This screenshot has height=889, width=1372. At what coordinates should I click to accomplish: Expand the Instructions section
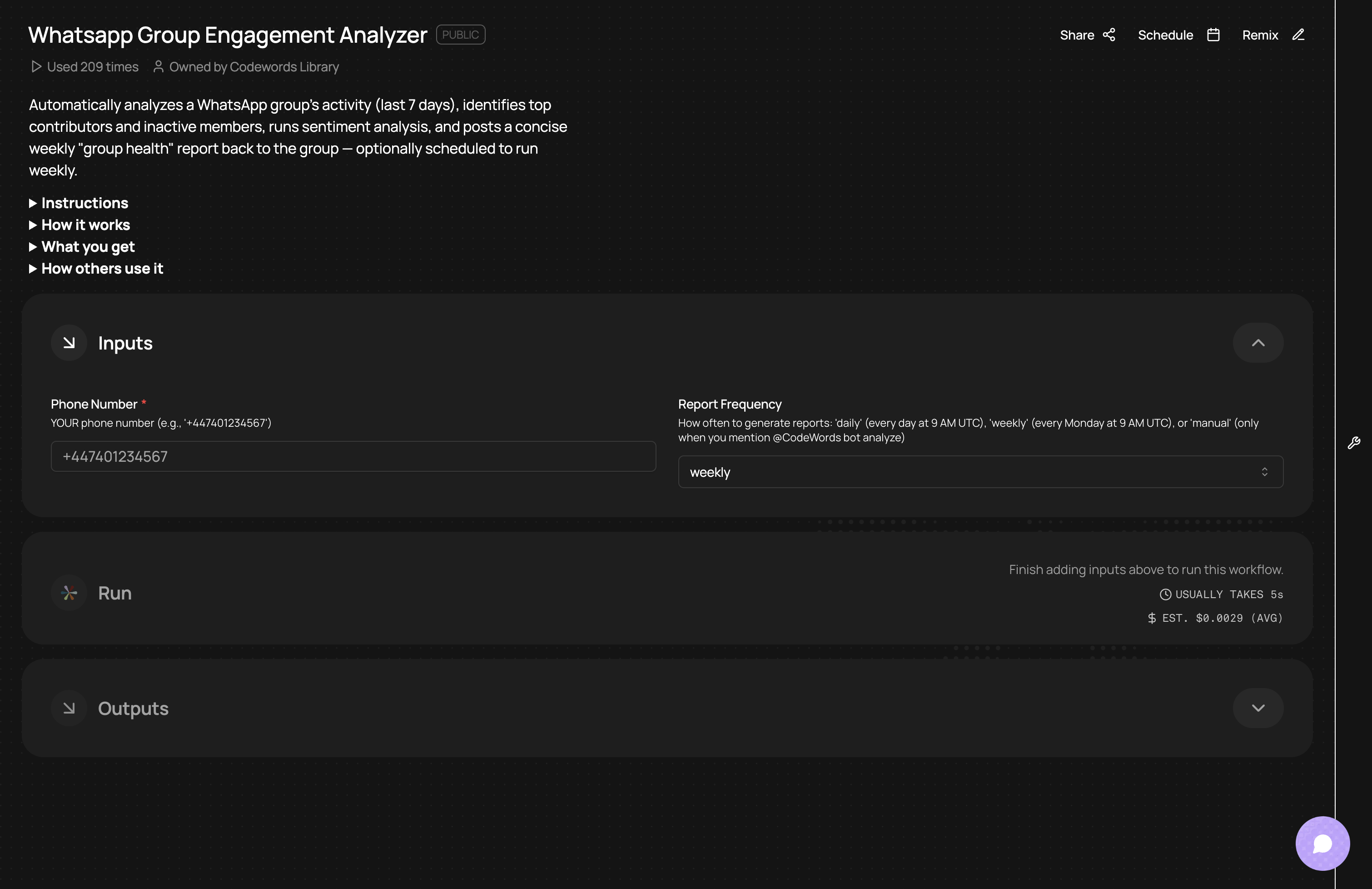(79, 203)
